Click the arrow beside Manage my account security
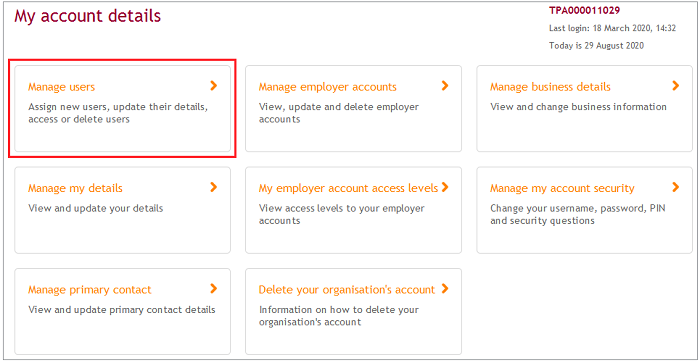This screenshot has width=700, height=363. 676,187
